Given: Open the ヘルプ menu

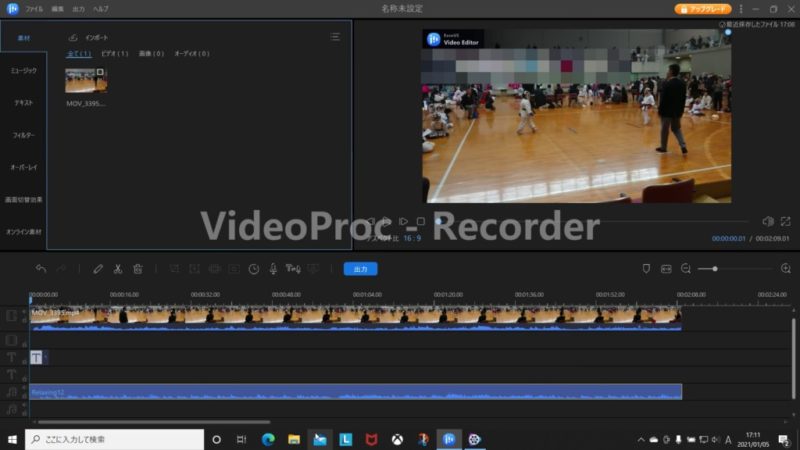Looking at the screenshot, I should [101, 9].
